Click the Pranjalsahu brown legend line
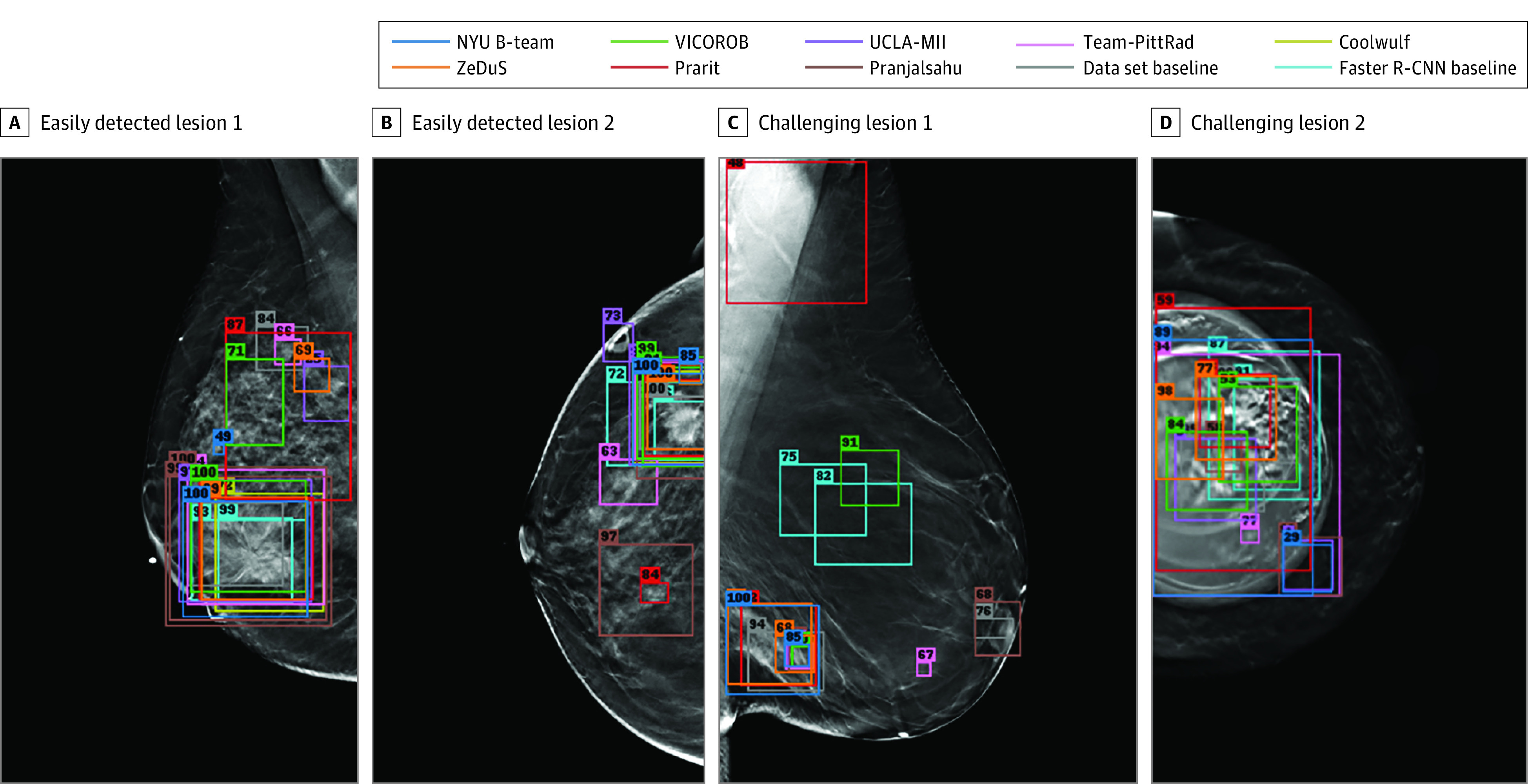The height and width of the screenshot is (784, 1528). (833, 67)
